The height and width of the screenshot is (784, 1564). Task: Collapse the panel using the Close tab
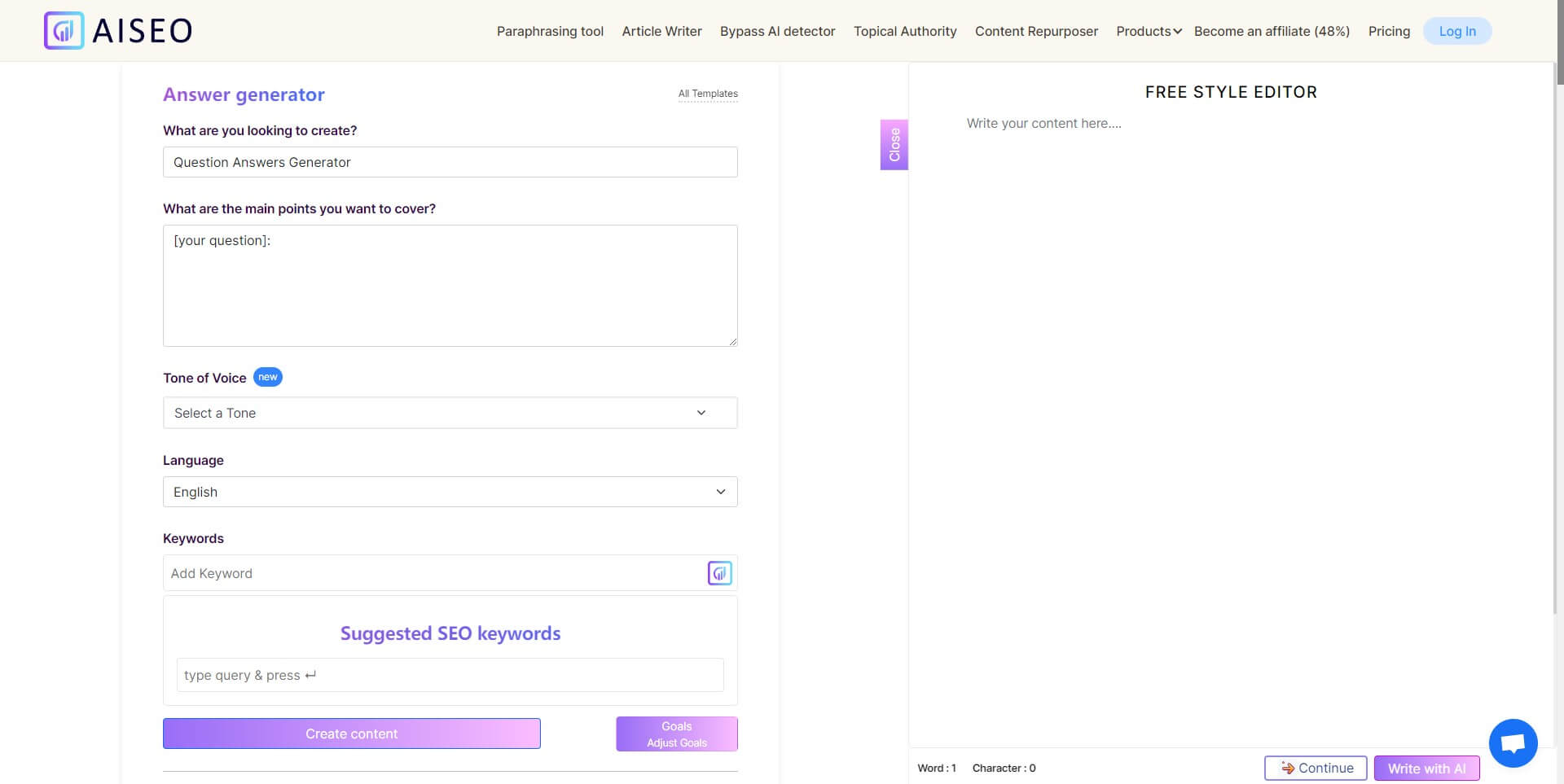[x=894, y=145]
